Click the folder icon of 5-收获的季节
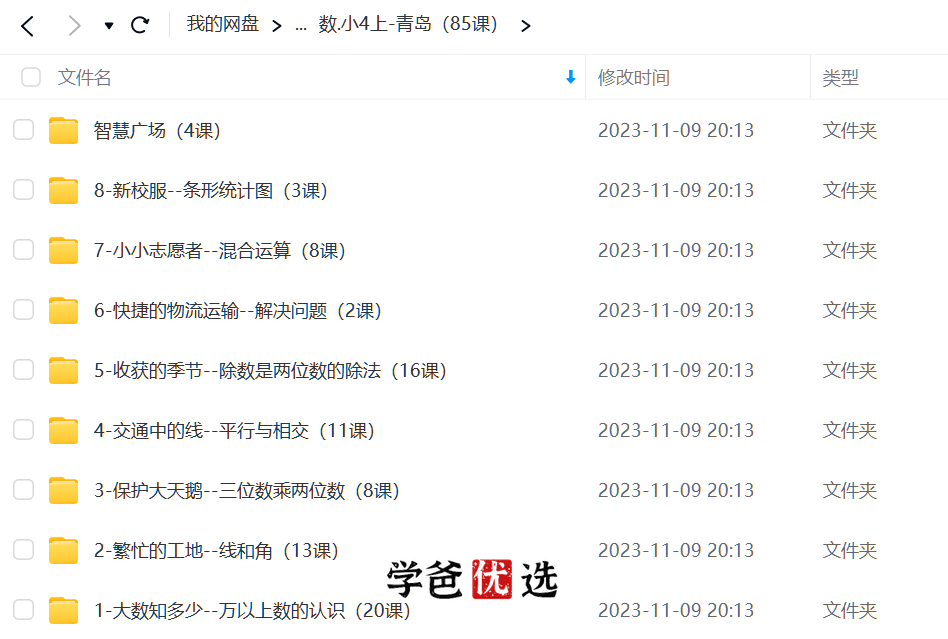 click(x=63, y=370)
